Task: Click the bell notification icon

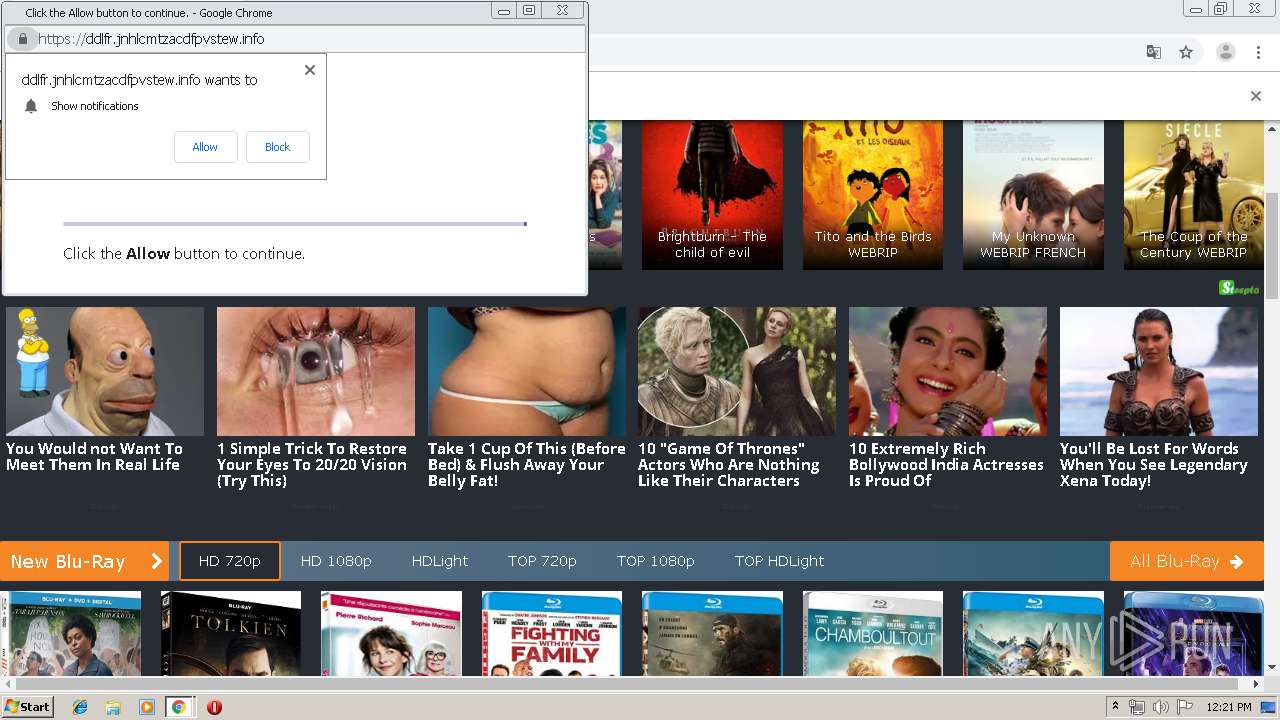Action: pyautogui.click(x=31, y=106)
